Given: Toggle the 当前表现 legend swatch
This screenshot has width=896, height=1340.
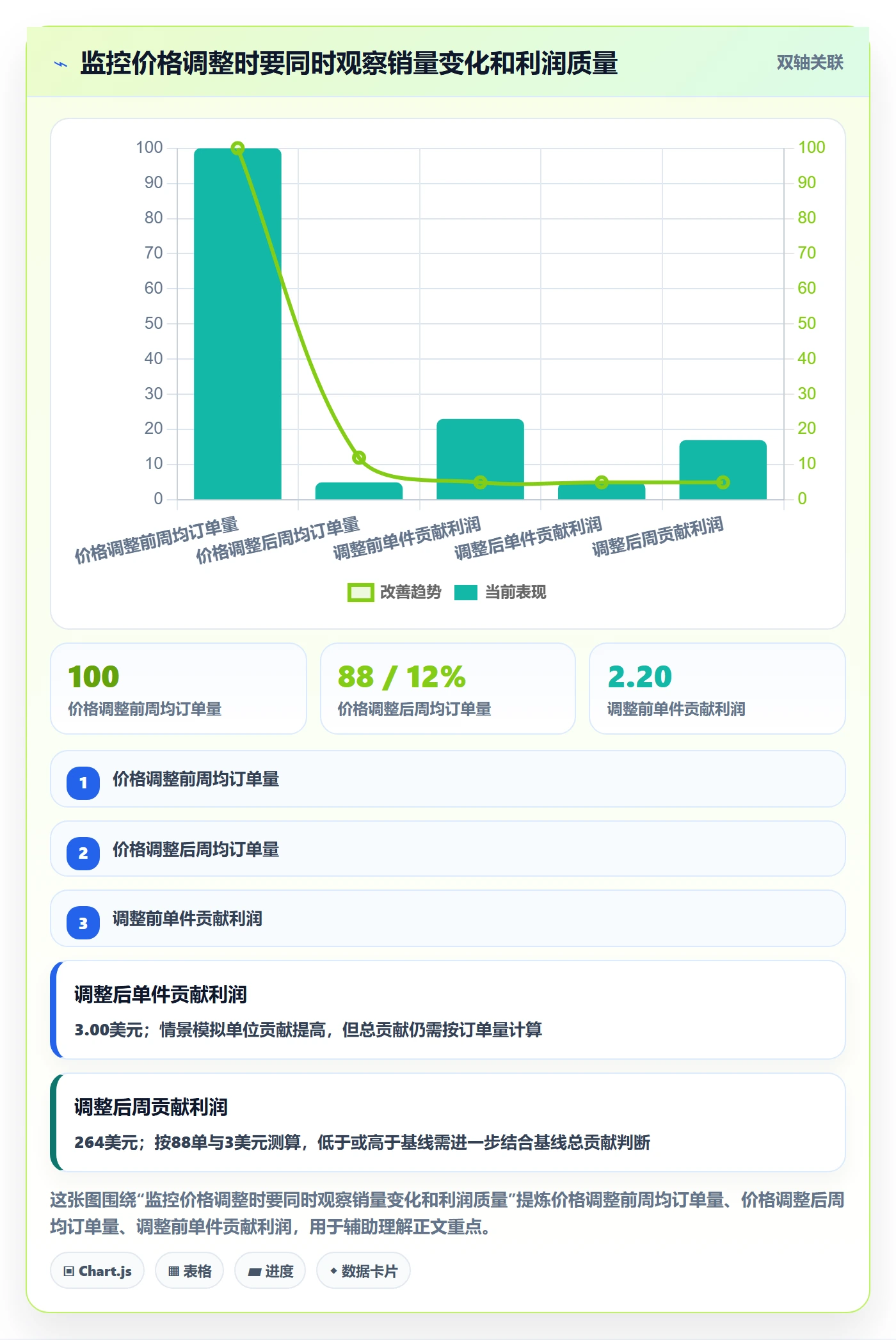Looking at the screenshot, I should tap(466, 593).
